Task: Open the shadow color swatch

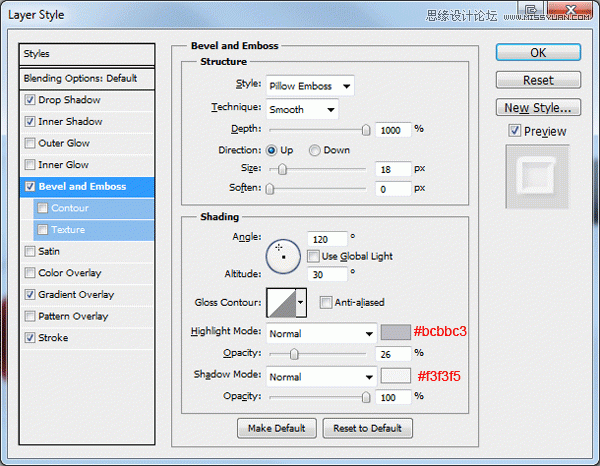Action: 396,376
